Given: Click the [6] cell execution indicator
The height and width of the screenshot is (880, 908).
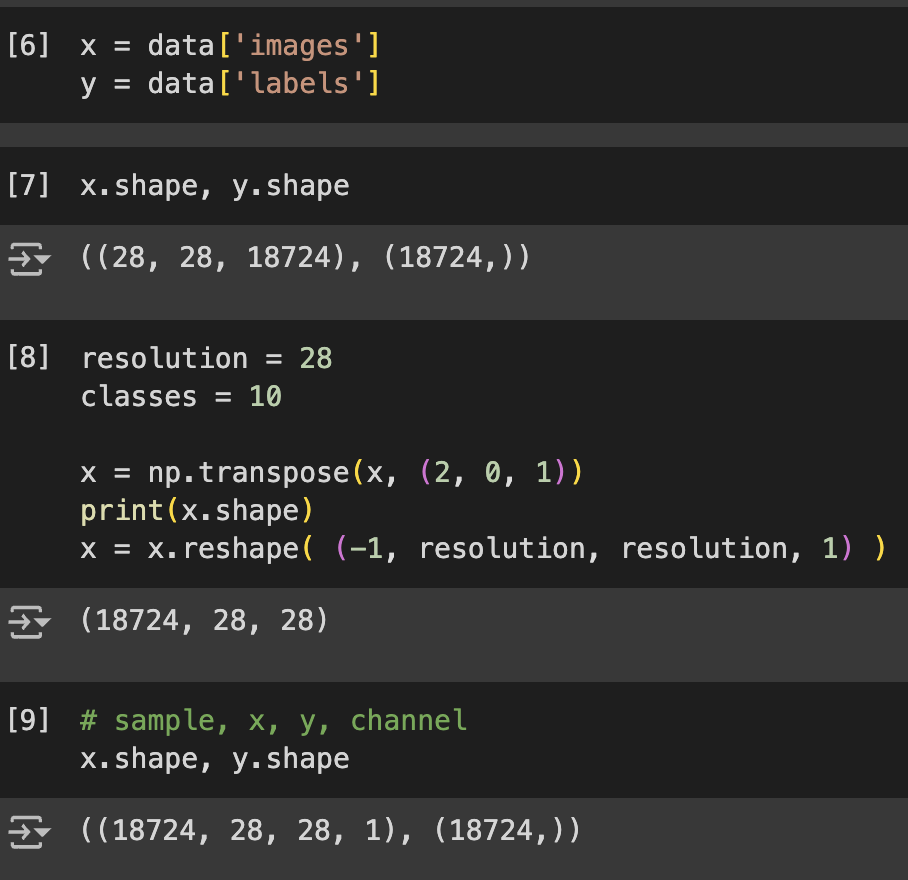Looking at the screenshot, I should click(28, 45).
